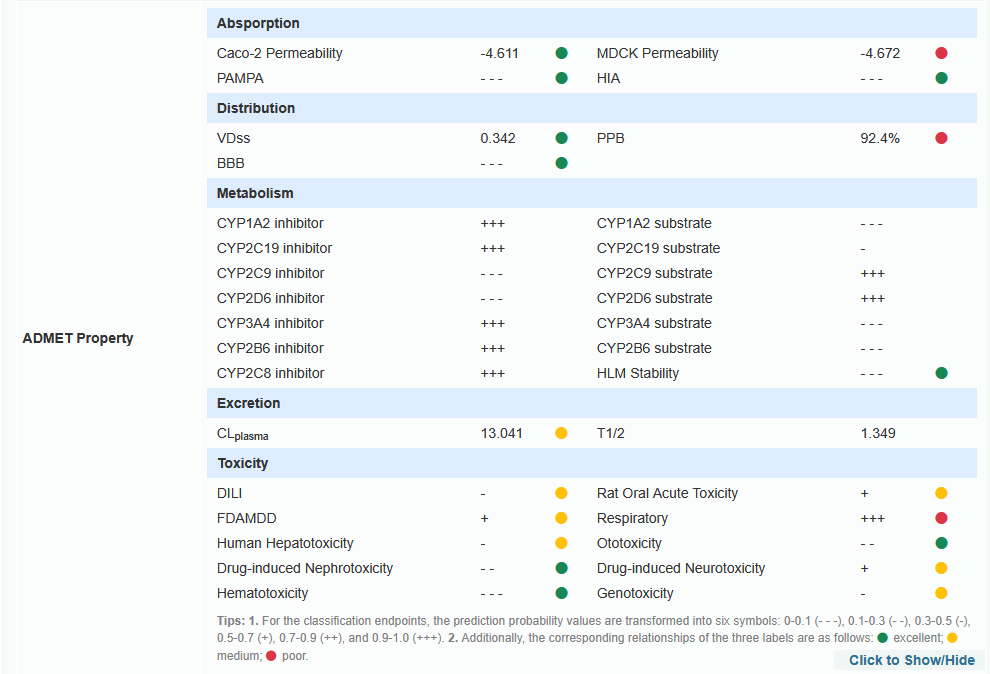The image size is (990, 674).
Task: Click the yellow dot next to CLplasma value
Action: point(561,433)
